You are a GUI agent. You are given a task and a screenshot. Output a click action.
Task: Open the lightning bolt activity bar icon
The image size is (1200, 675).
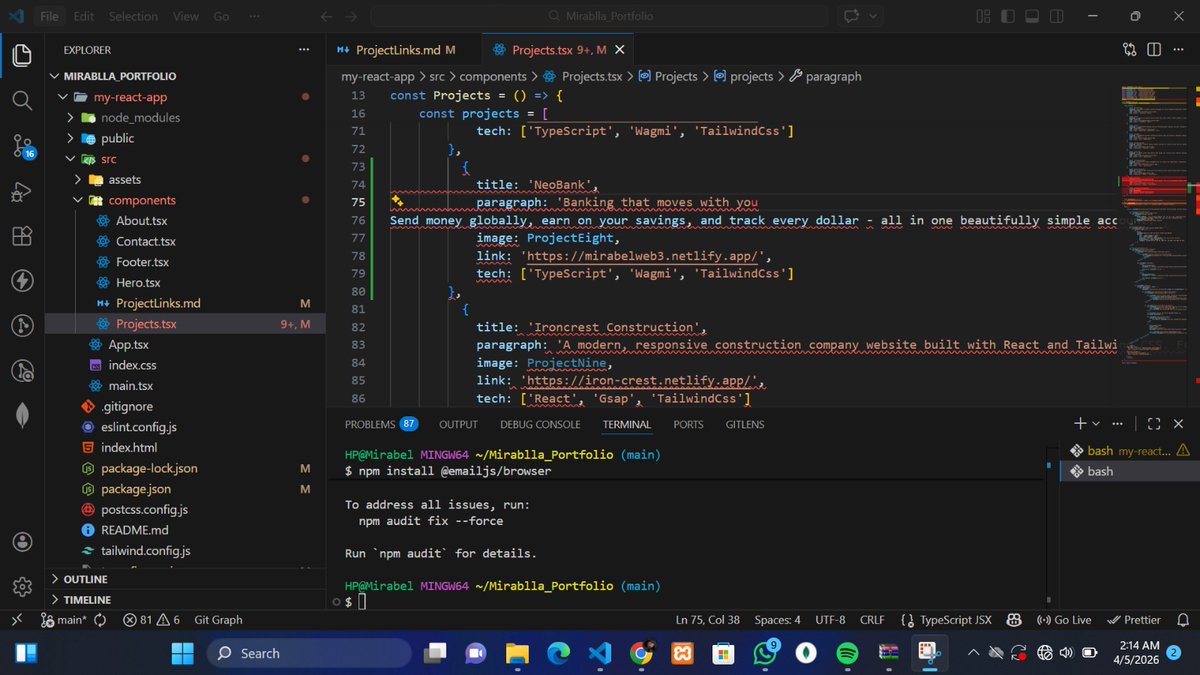[22, 281]
